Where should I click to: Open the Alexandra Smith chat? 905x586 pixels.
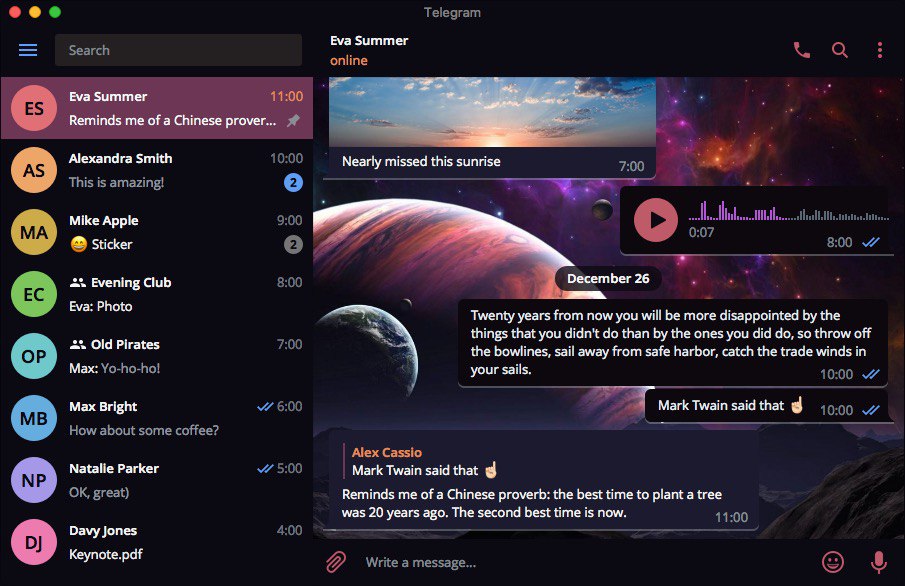click(x=157, y=170)
